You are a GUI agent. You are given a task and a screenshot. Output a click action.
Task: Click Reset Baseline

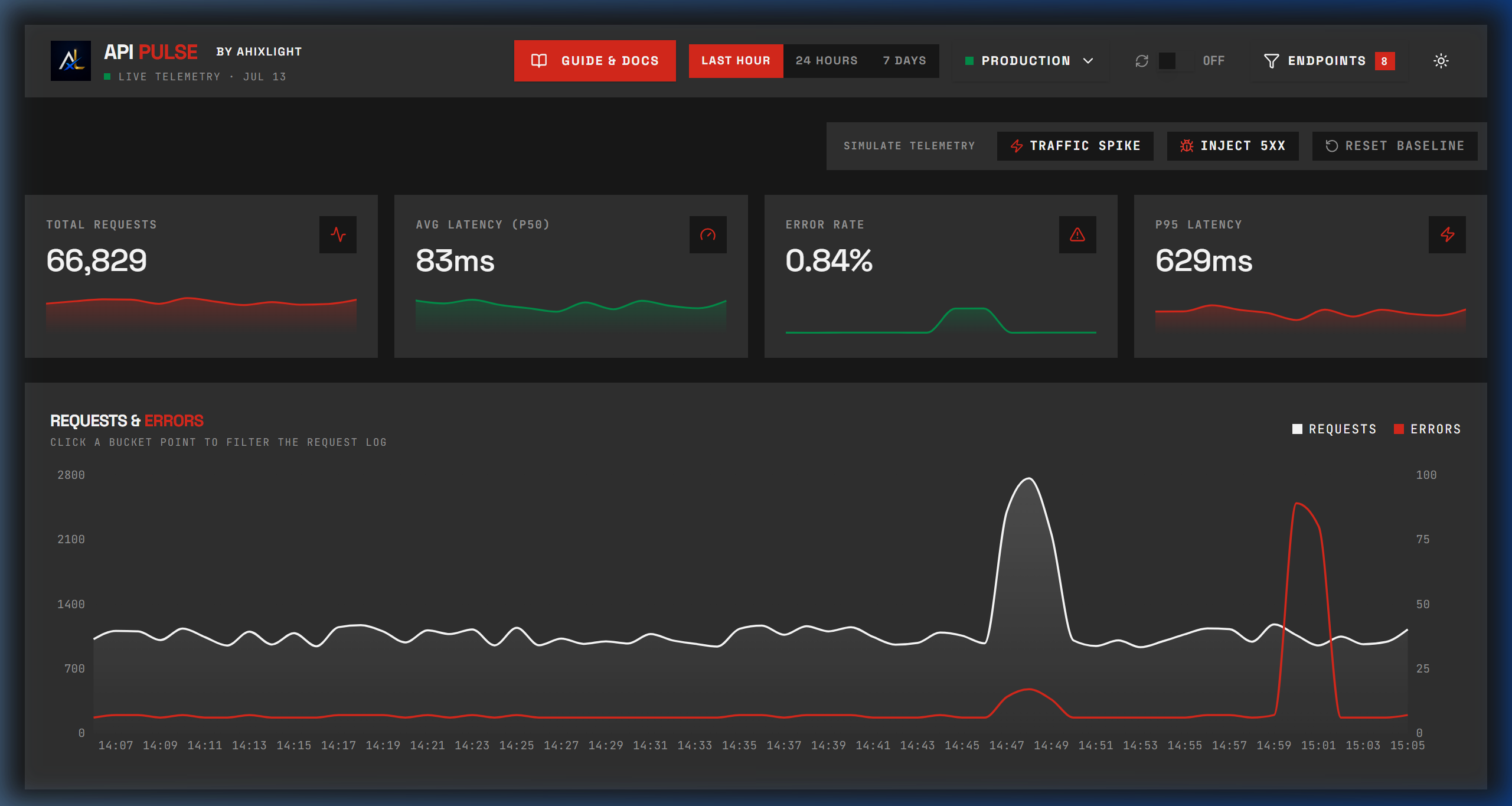[1395, 146]
